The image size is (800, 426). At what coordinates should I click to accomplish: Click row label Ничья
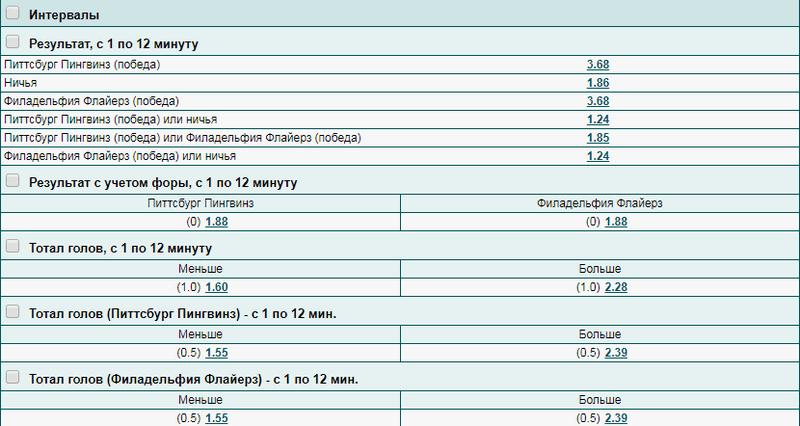coord(20,83)
